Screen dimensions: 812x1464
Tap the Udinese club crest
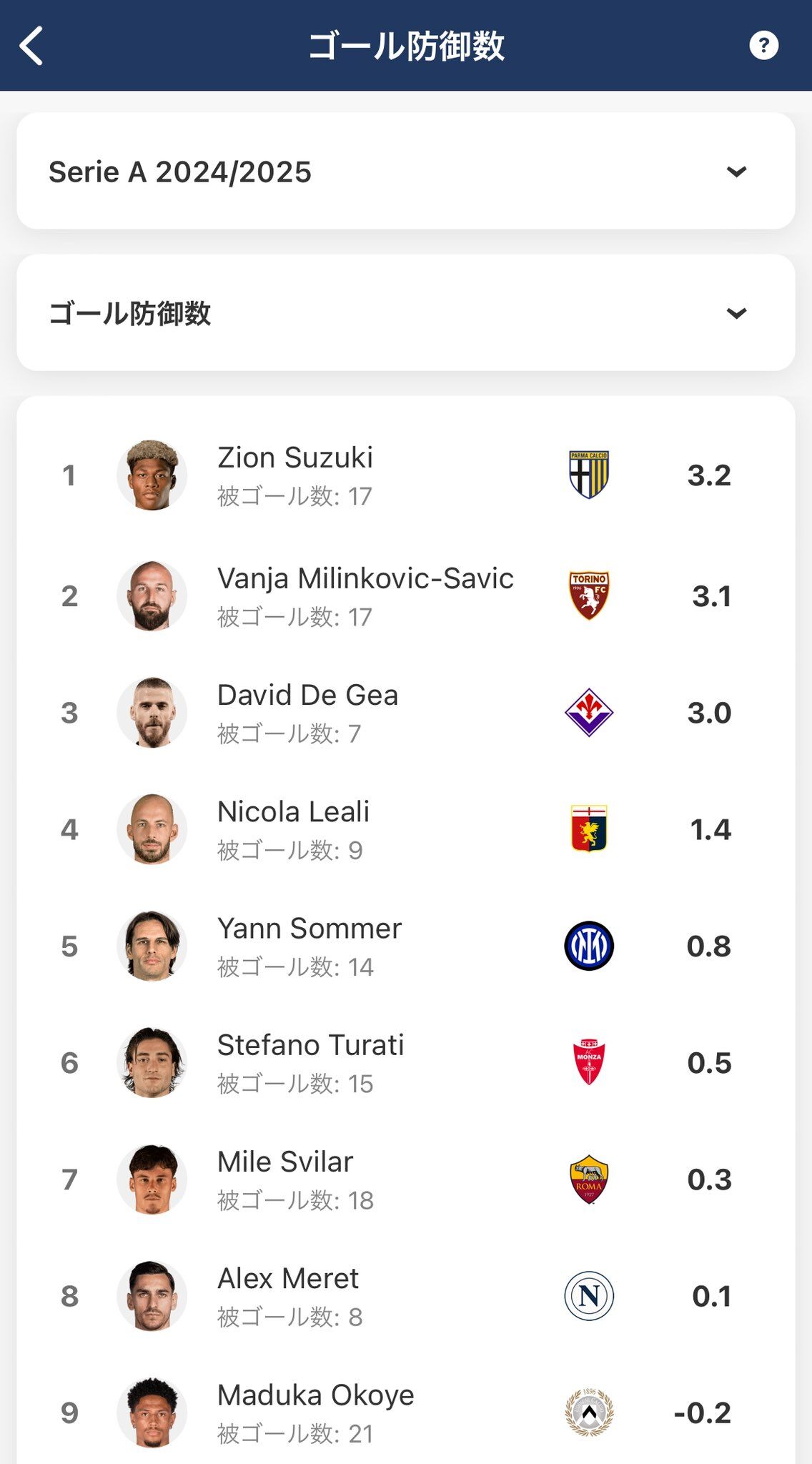(x=589, y=1413)
